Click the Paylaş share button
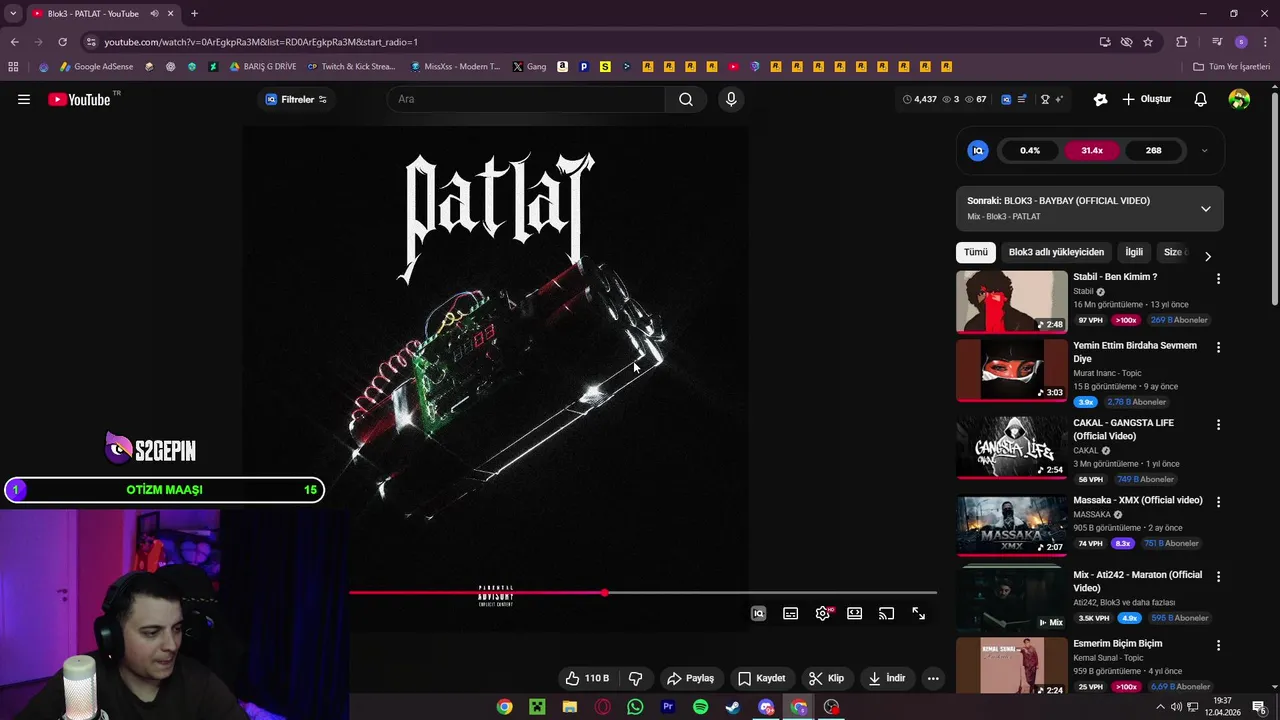1280x720 pixels. (690, 678)
